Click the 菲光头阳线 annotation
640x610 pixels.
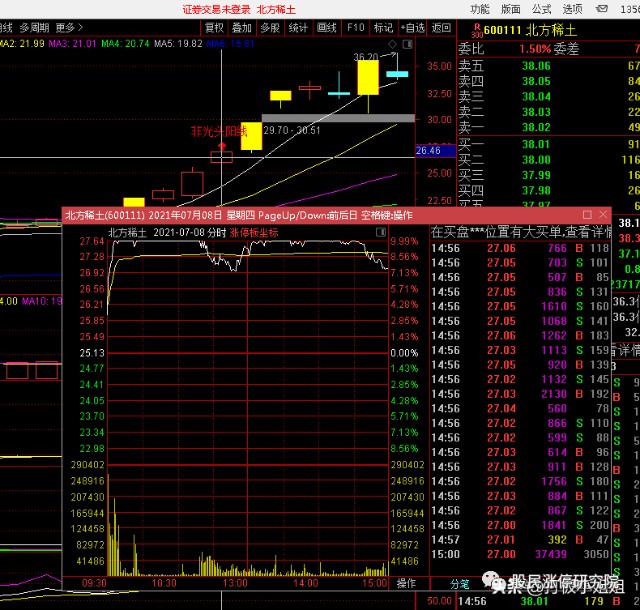click(219, 131)
